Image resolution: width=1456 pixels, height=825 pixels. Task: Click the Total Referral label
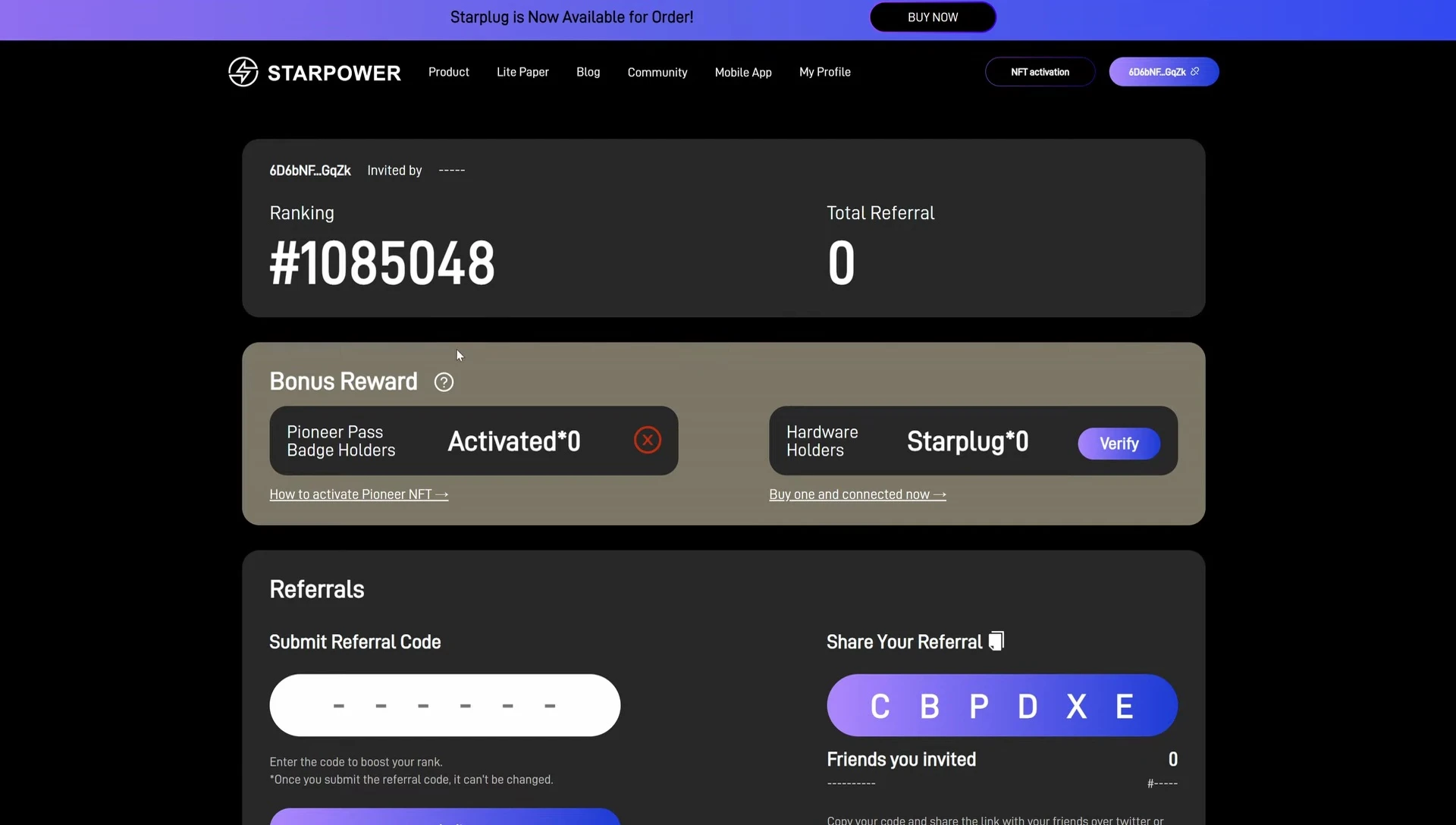pos(880,213)
